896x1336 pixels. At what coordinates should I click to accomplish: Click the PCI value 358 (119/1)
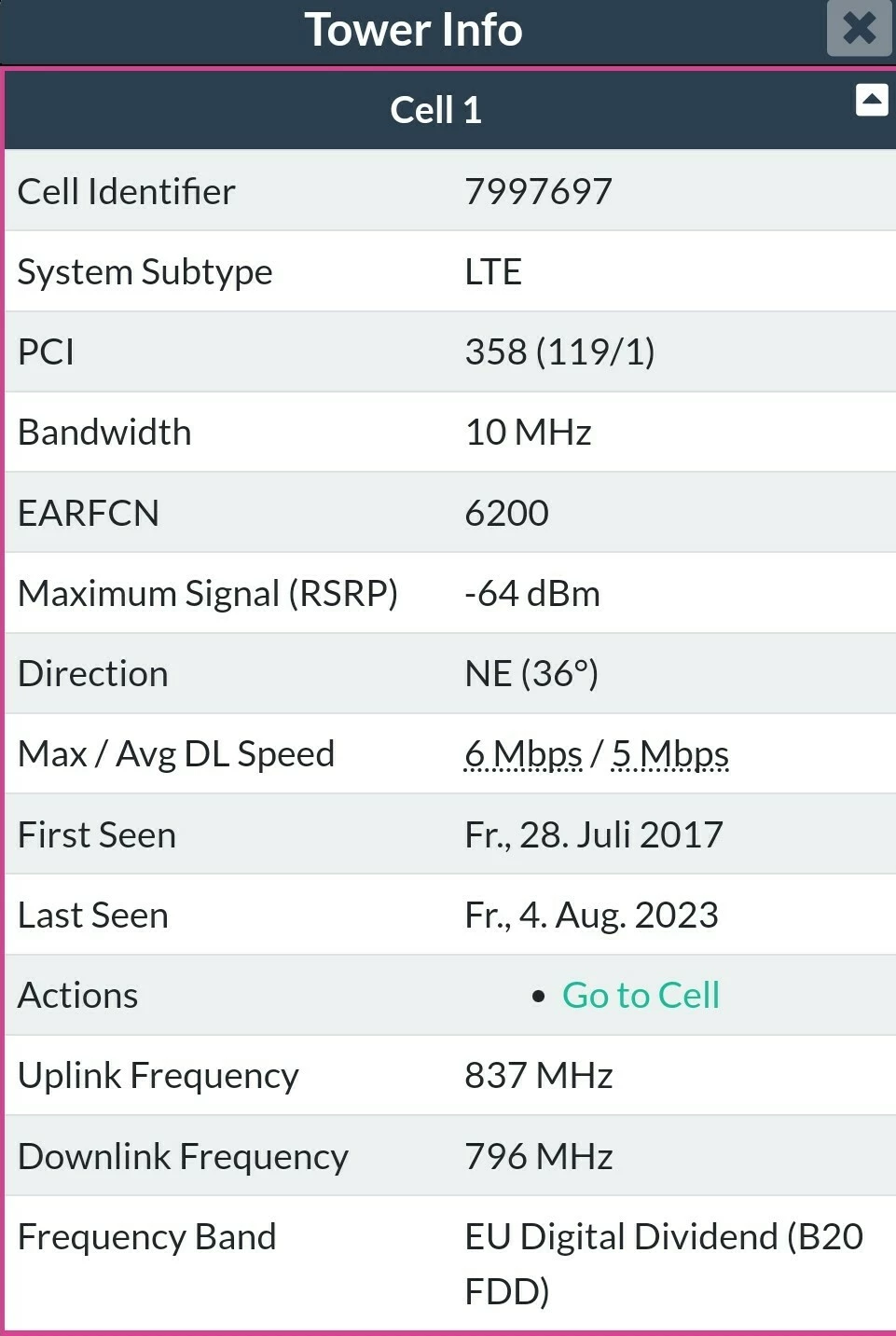click(x=559, y=352)
